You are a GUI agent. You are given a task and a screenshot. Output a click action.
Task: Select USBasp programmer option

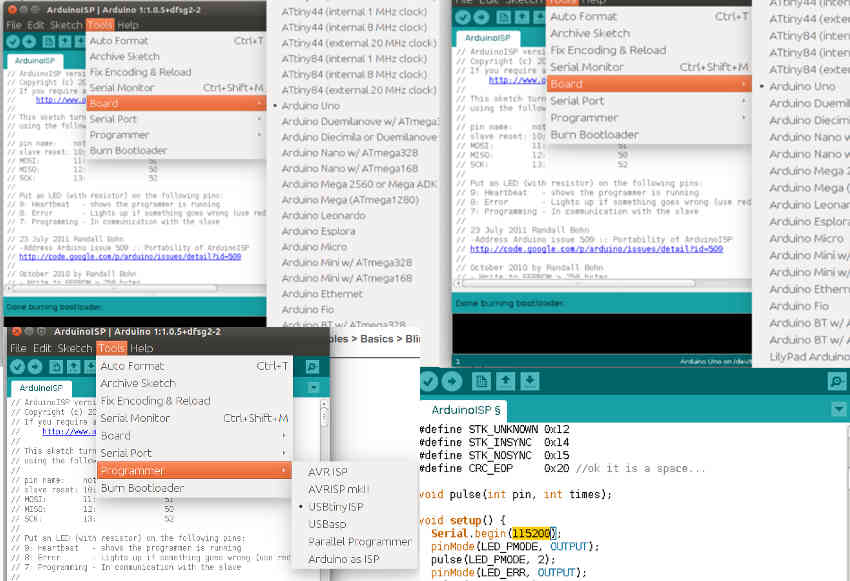[x=327, y=524]
